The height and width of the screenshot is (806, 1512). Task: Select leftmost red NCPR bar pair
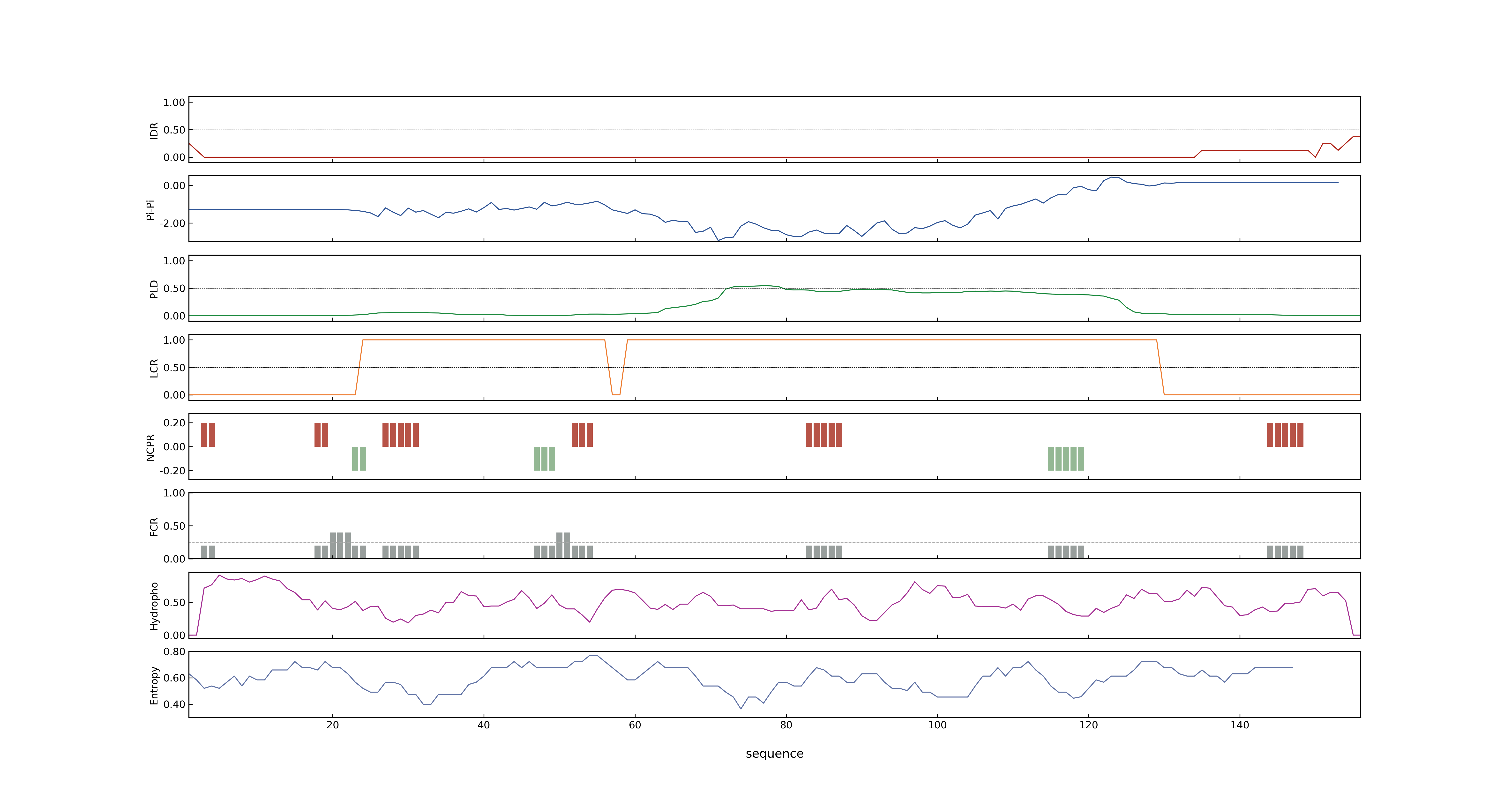208,435
